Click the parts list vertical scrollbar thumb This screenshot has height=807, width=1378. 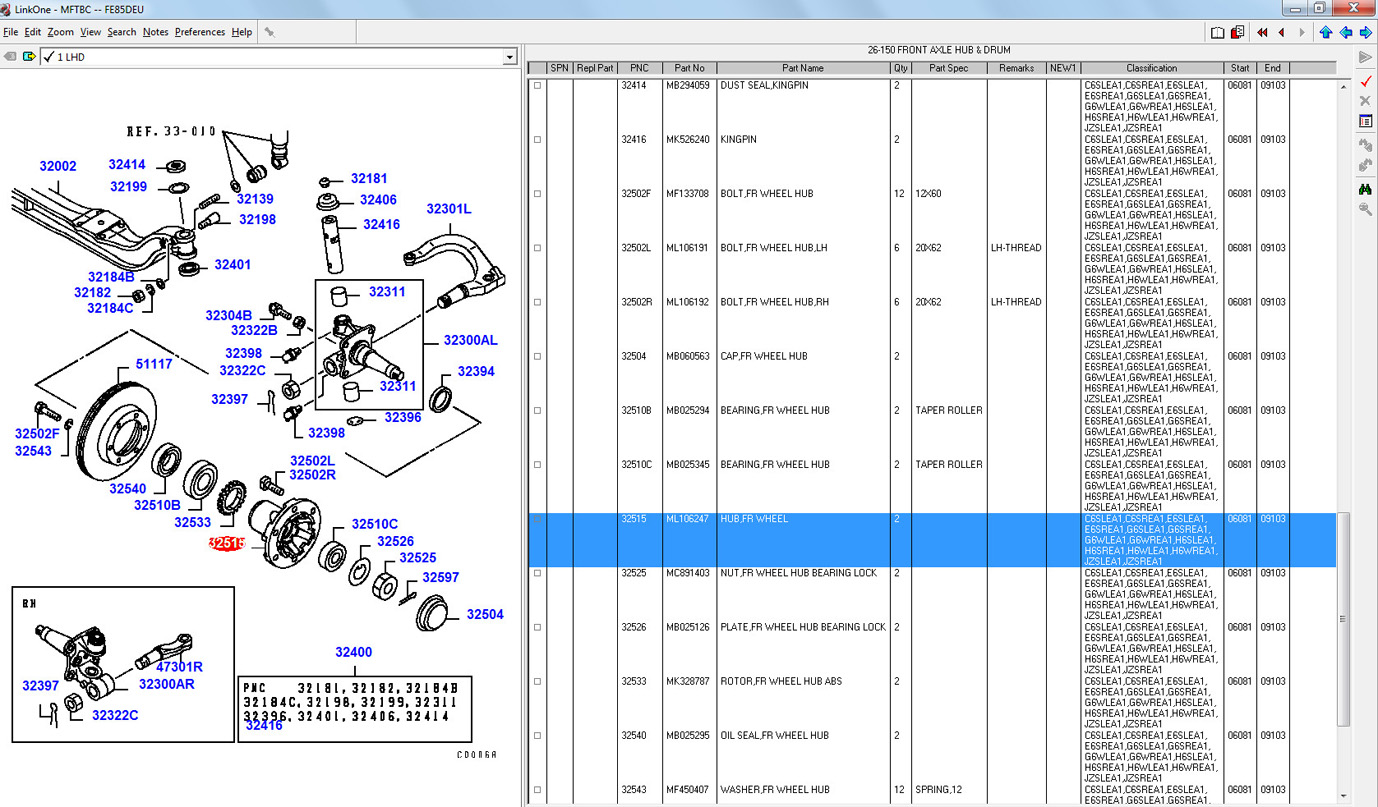click(x=1343, y=620)
